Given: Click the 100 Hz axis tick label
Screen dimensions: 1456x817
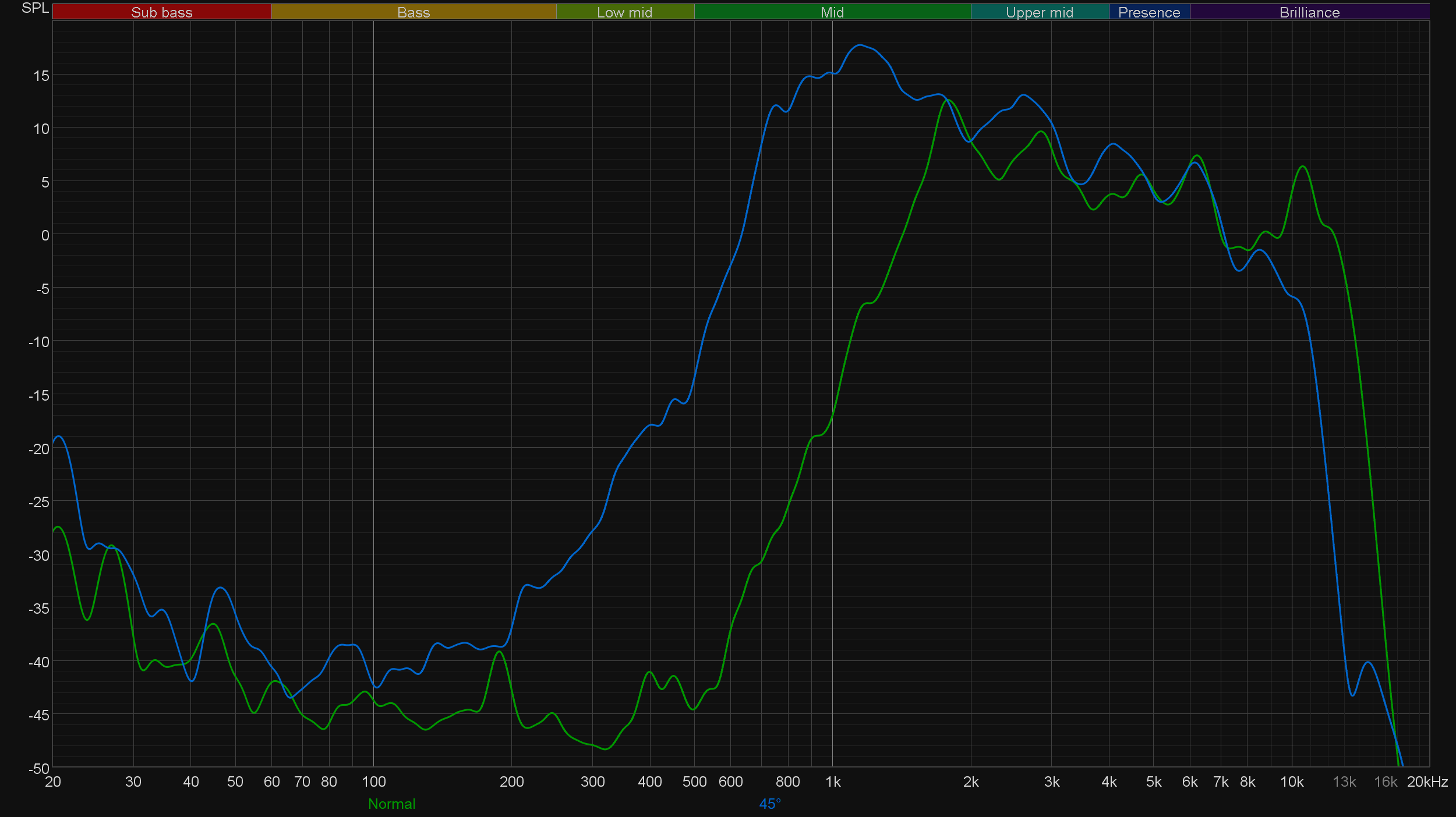Looking at the screenshot, I should coord(373,781).
